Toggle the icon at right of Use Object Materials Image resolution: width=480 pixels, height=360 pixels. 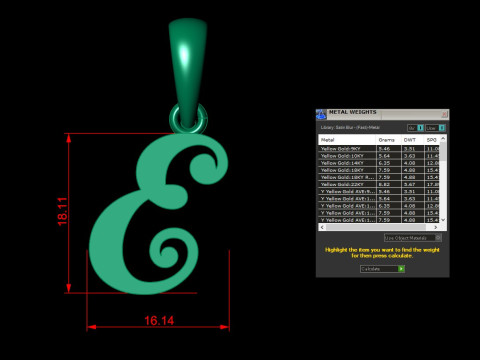[438, 238]
